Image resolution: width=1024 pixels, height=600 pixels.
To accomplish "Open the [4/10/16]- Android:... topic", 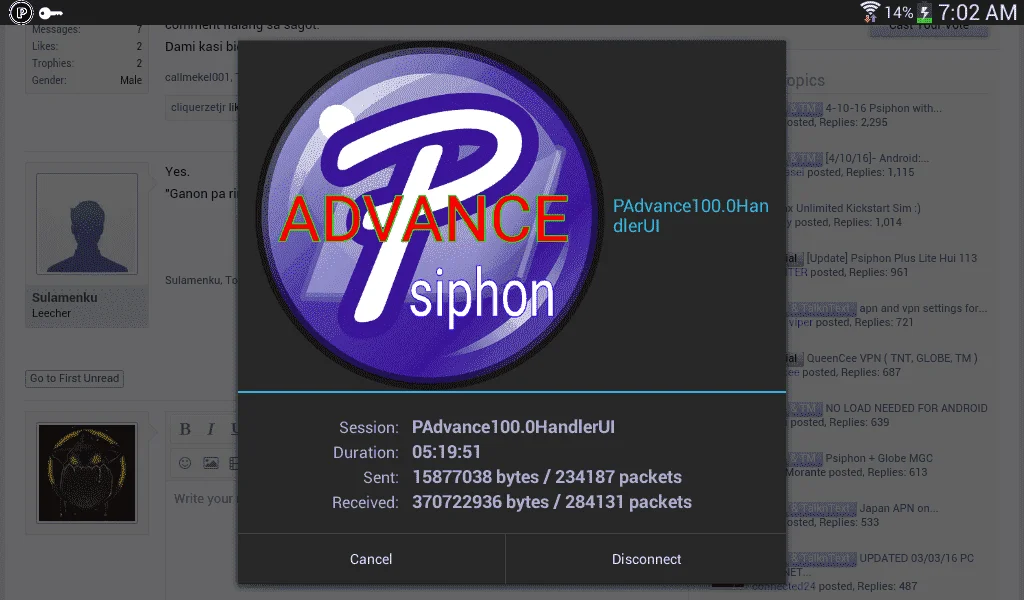I will pyautogui.click(x=876, y=158).
